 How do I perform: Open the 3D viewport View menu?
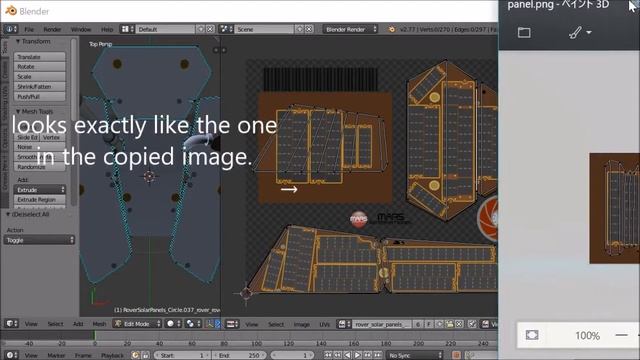(x=31, y=324)
